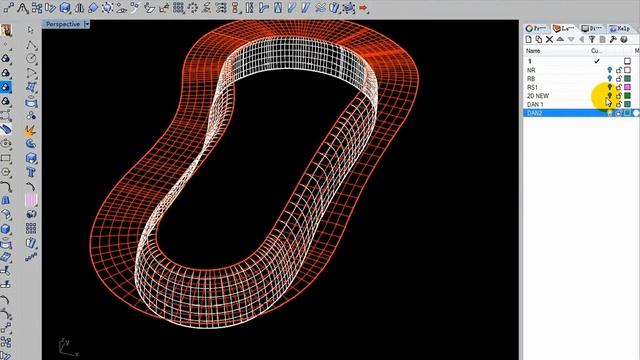Click the Current column header in Layers
This screenshot has height=360, width=640.
(x=596, y=51)
